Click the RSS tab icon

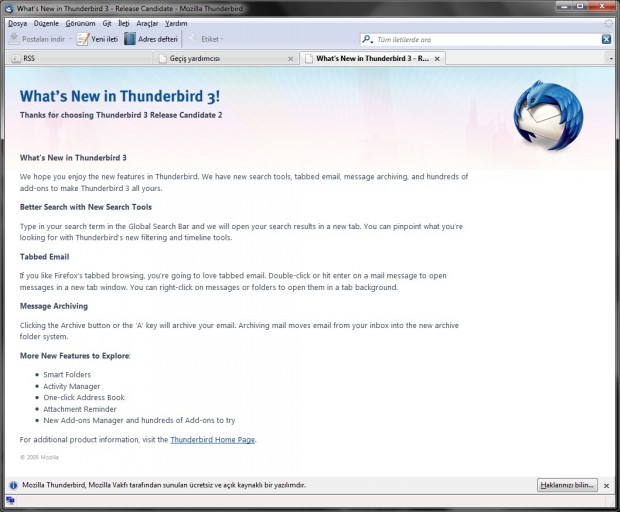pyautogui.click(x=16, y=59)
